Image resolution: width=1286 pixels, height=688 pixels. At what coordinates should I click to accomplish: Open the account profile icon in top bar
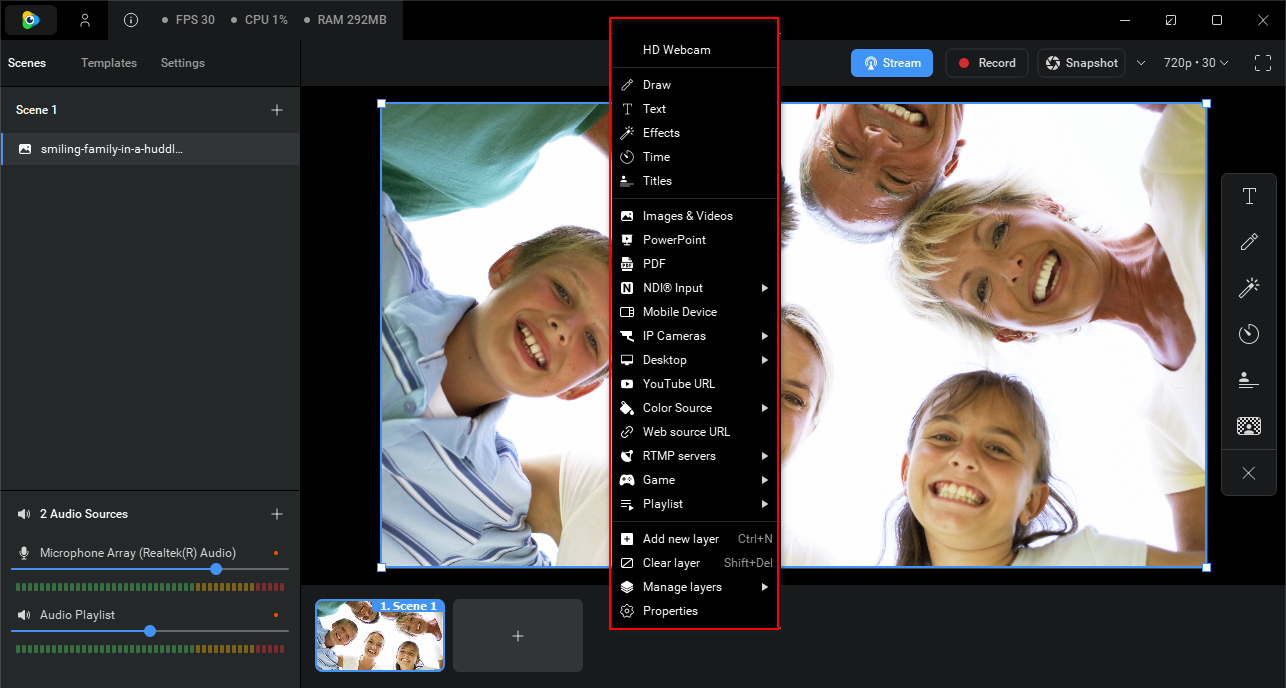coord(85,20)
